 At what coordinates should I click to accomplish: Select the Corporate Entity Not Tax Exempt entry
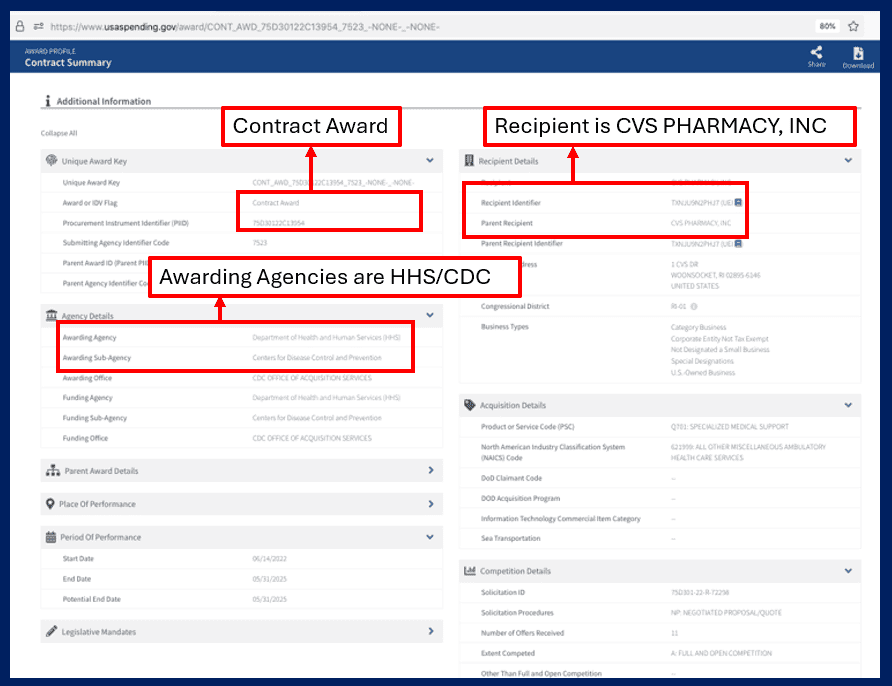click(x=720, y=339)
